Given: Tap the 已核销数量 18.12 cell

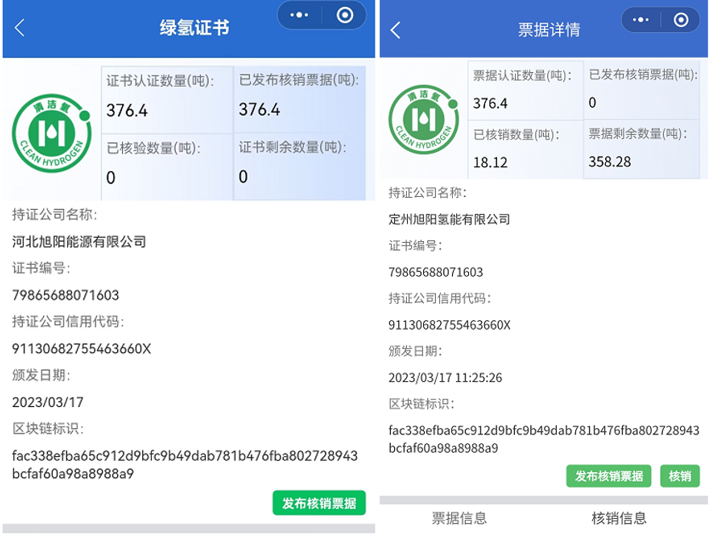Looking at the screenshot, I should (x=524, y=149).
